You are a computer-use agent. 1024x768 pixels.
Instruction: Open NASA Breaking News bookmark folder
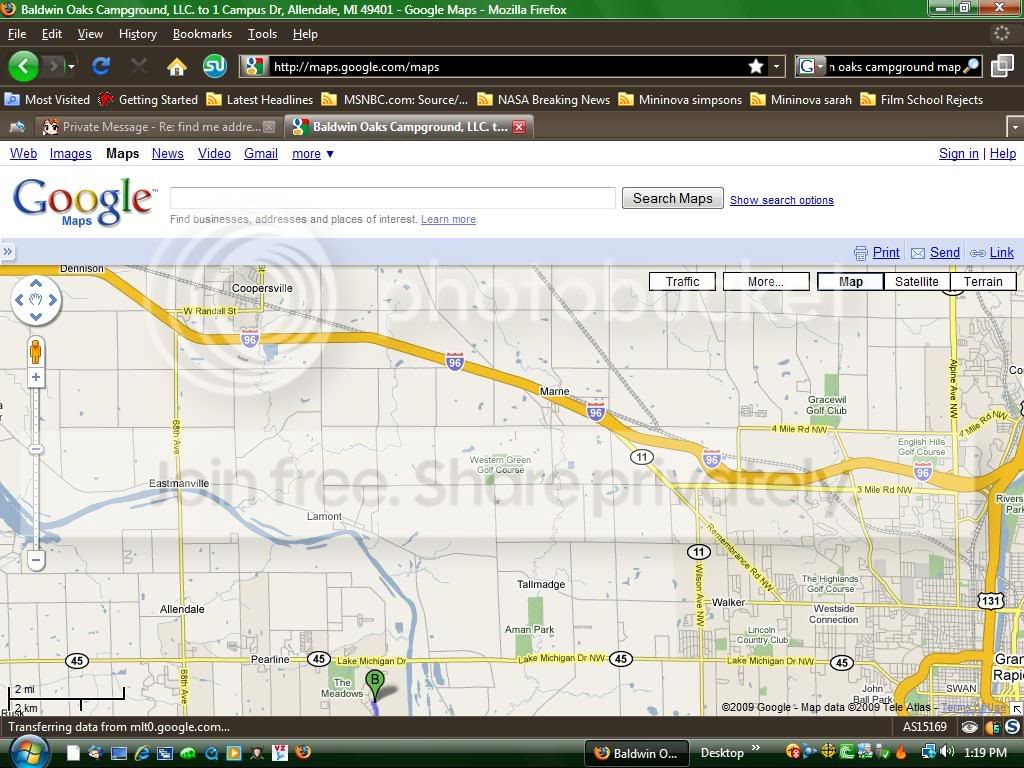pyautogui.click(x=543, y=99)
